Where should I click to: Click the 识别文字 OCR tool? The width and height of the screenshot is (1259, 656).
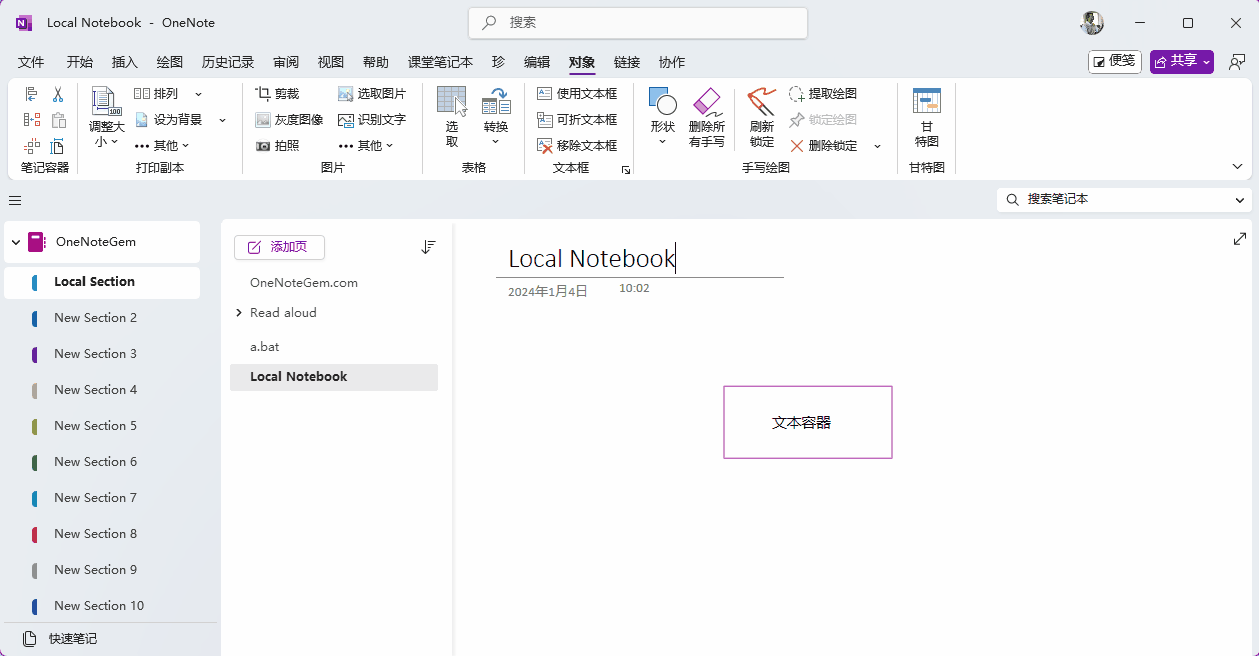(371, 120)
